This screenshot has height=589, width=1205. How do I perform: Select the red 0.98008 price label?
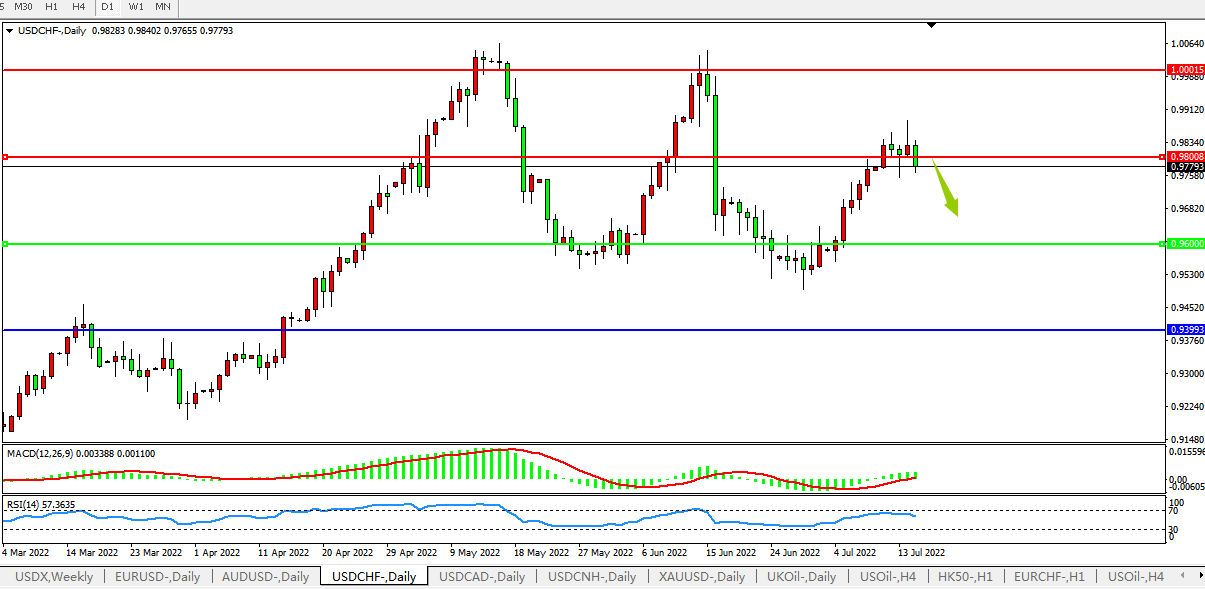tap(1185, 157)
